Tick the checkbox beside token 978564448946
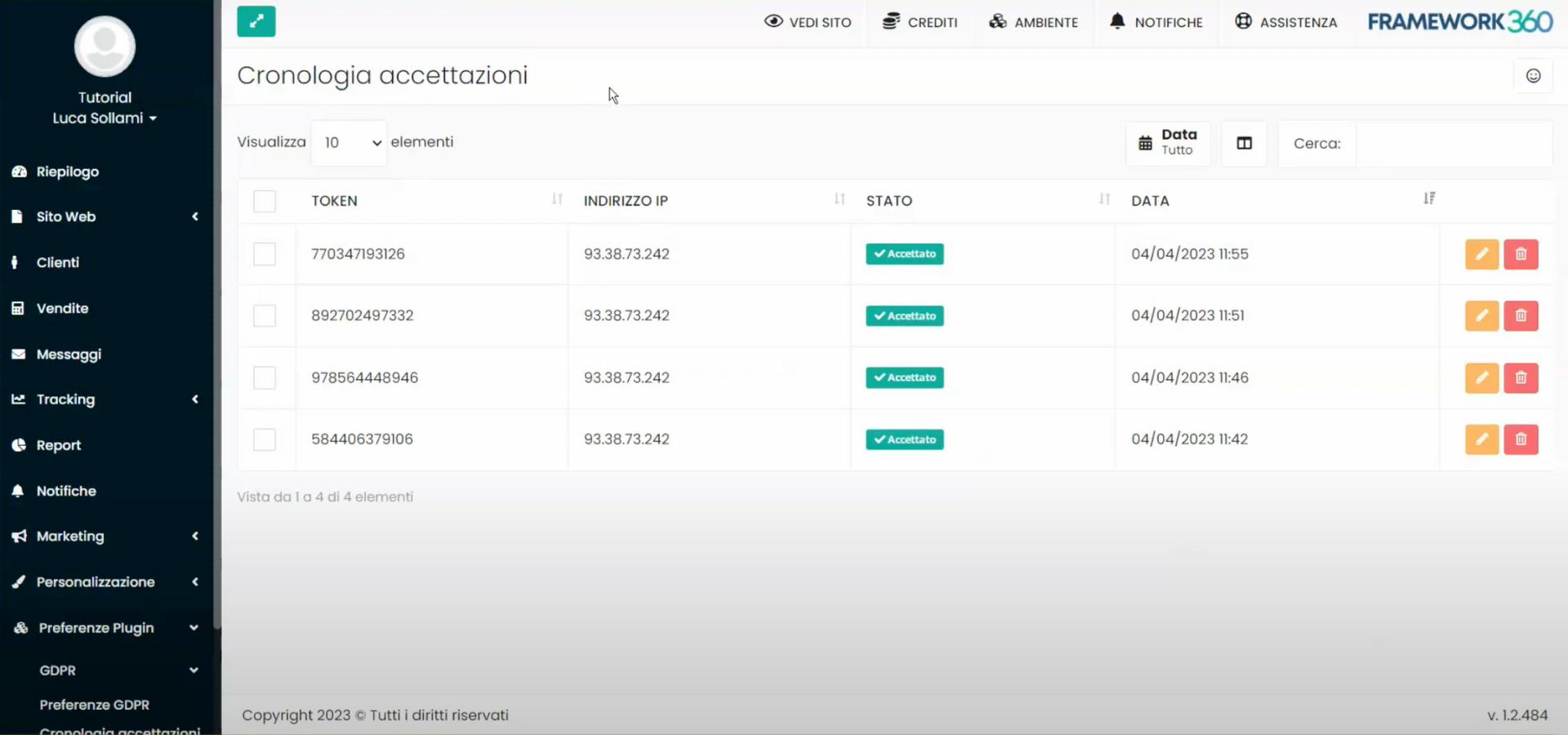 coord(265,377)
